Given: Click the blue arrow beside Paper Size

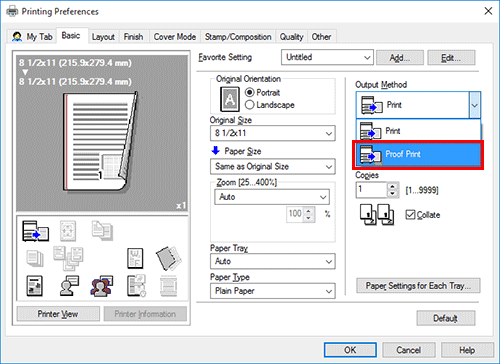Looking at the screenshot, I should pos(216,151).
